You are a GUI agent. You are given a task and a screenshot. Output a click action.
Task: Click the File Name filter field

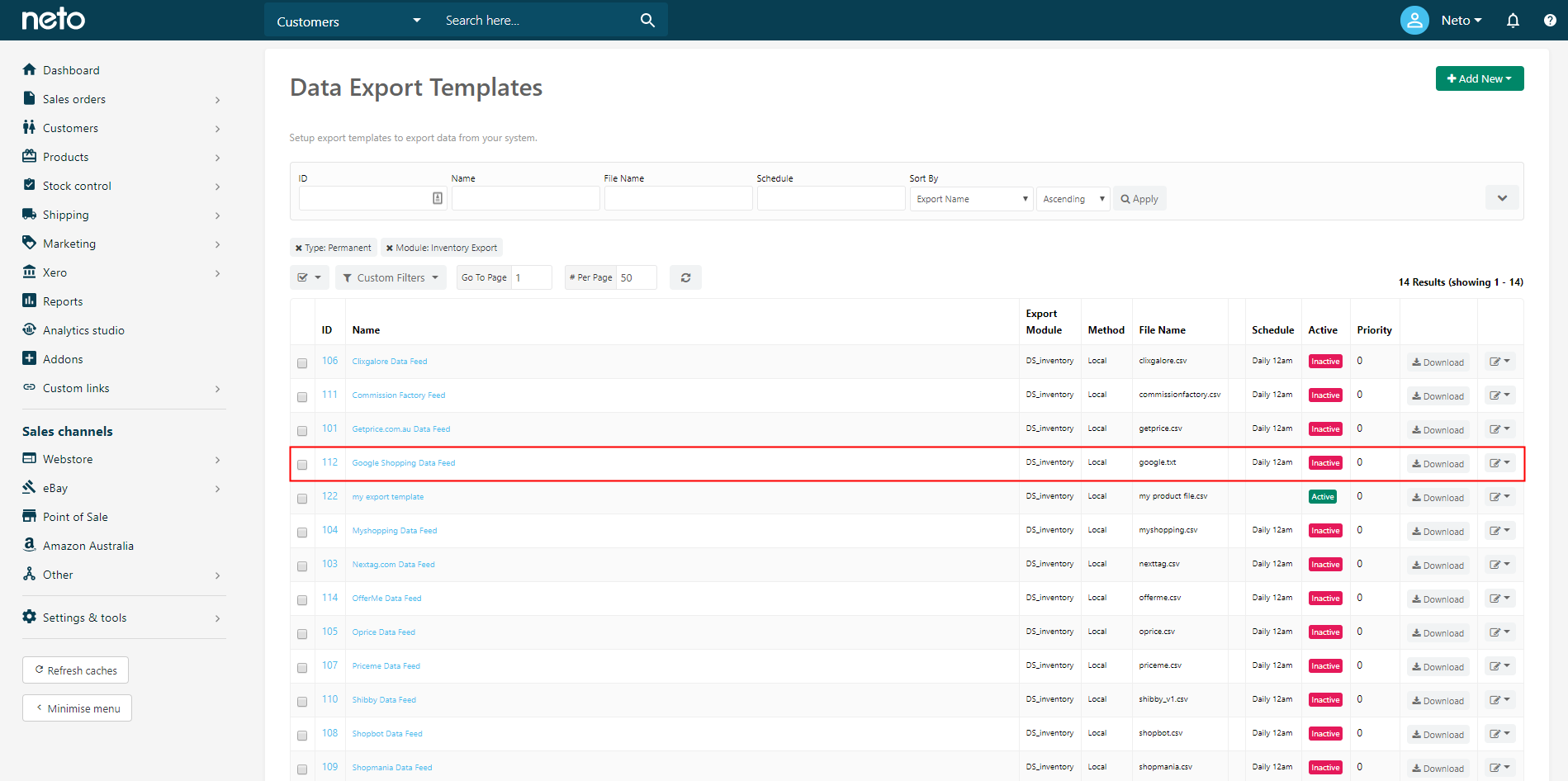pyautogui.click(x=678, y=198)
